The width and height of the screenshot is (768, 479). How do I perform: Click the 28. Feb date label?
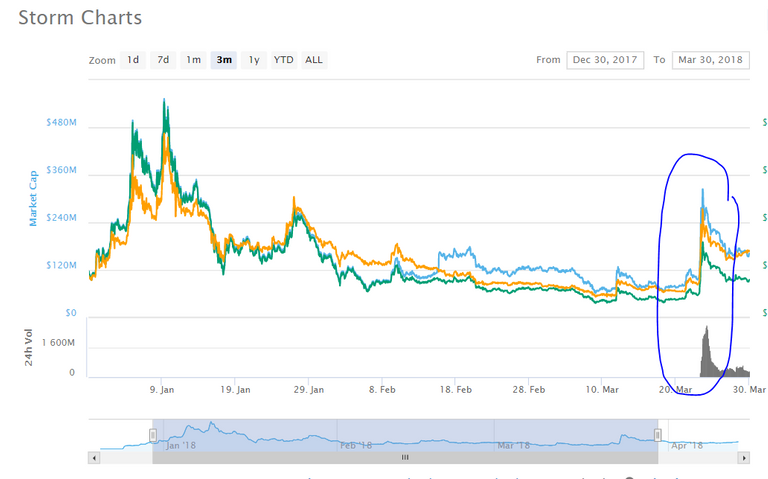(x=529, y=390)
